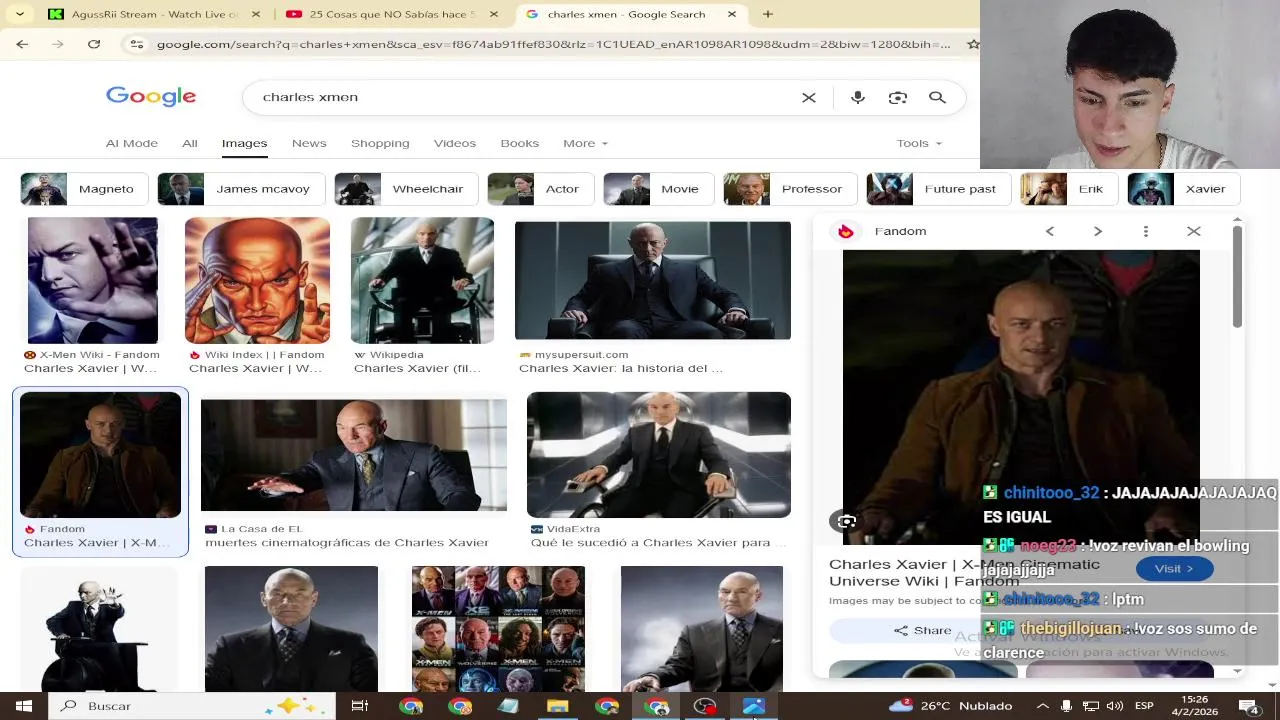Open the X-Men Wiki Fandom image result
This screenshot has width=1280, height=720.
point(92,281)
